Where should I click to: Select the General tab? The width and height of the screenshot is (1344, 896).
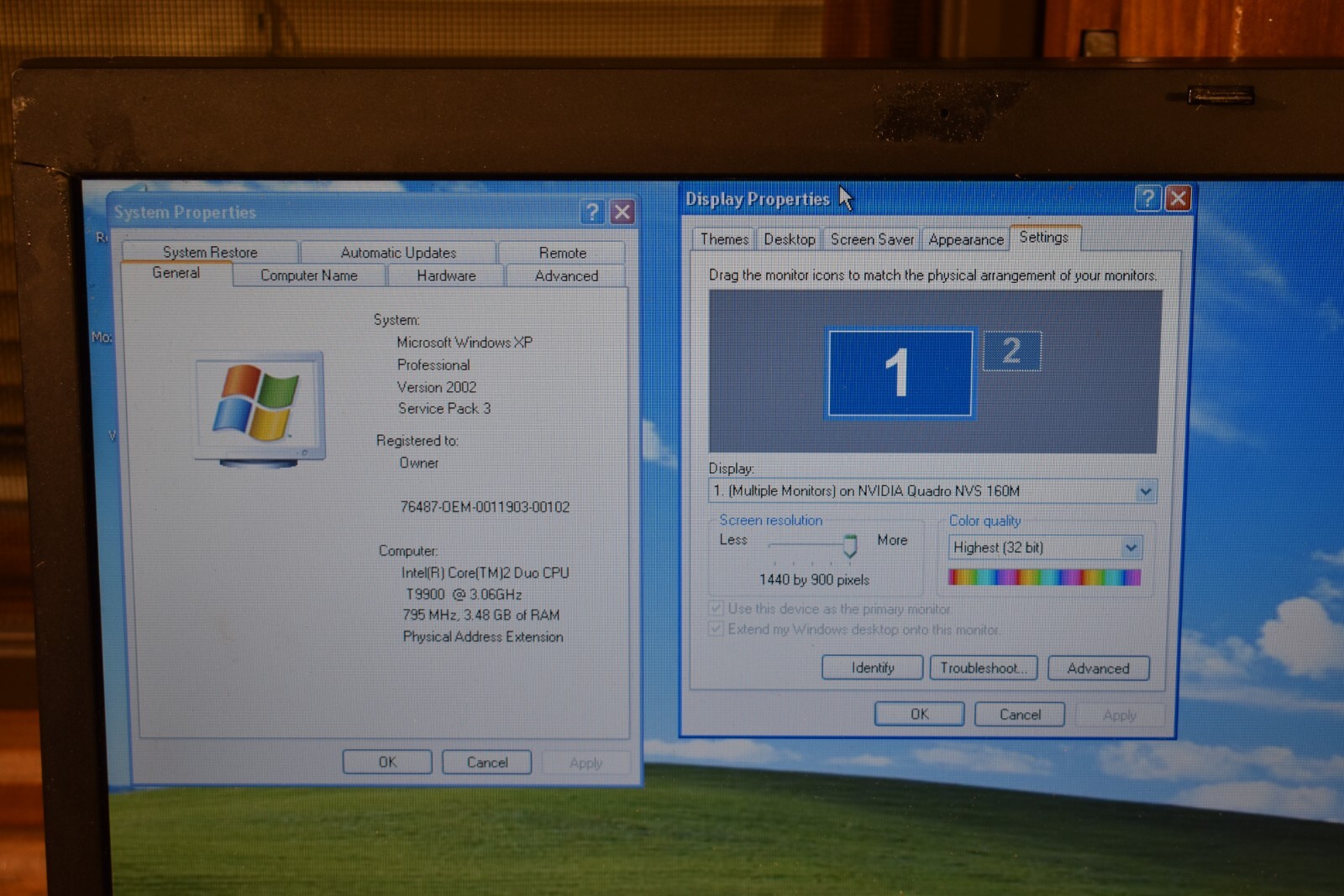[176, 273]
